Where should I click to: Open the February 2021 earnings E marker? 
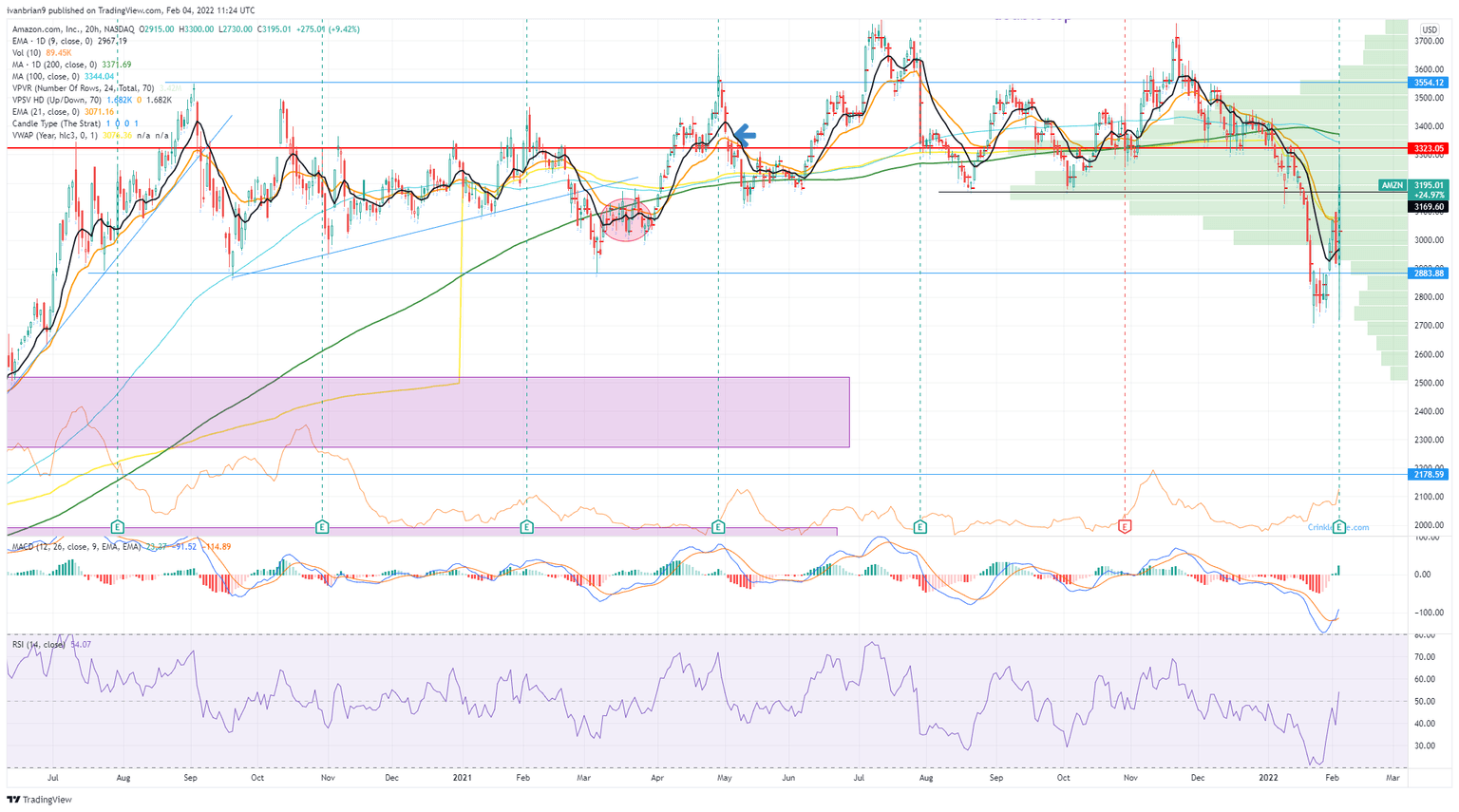(x=527, y=526)
